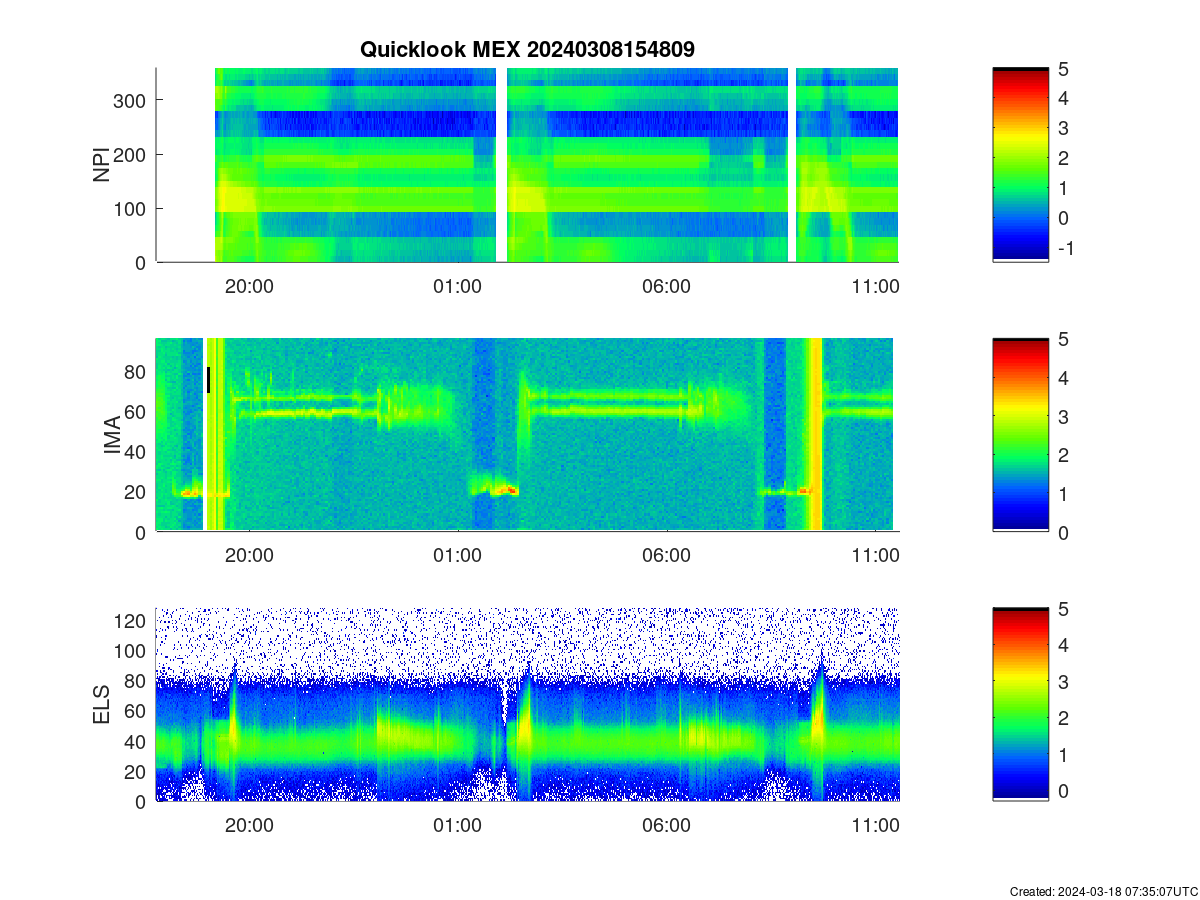The height and width of the screenshot is (900, 1200).
Task: Click the IMA spectrogram plot area
Action: 527,434
